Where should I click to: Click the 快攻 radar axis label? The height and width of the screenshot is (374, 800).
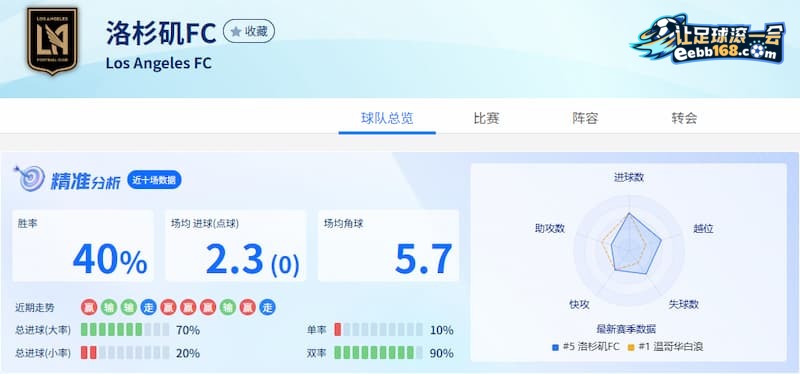579,305
